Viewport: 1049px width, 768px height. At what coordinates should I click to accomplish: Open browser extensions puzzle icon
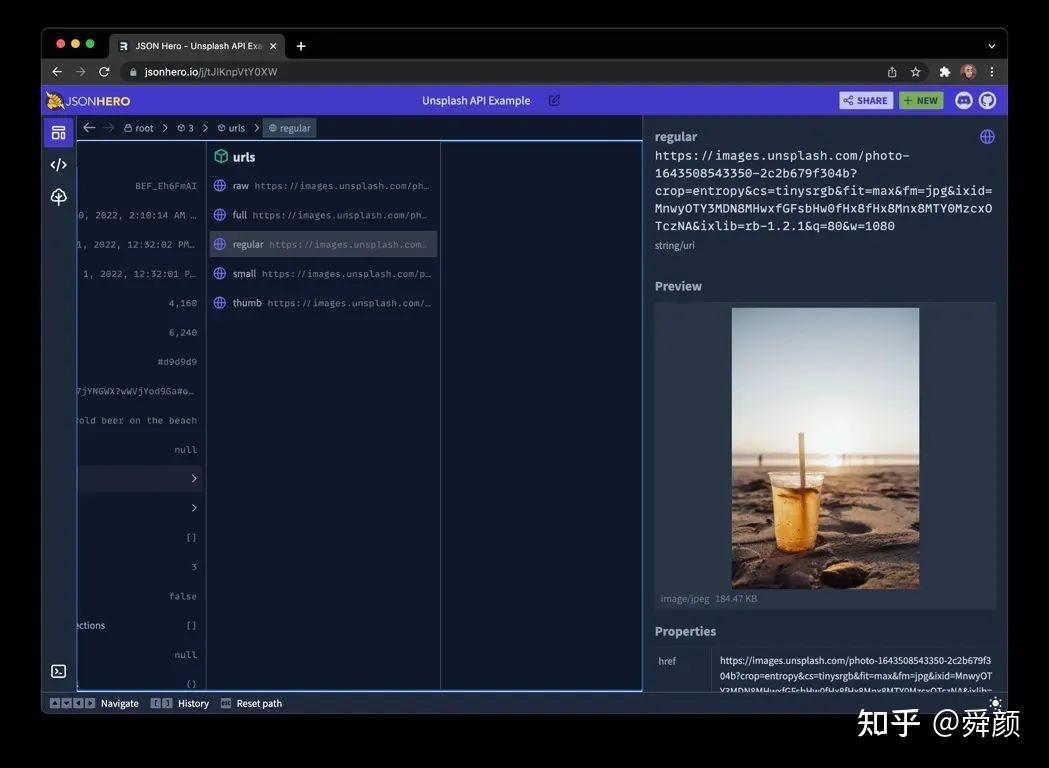click(x=945, y=72)
